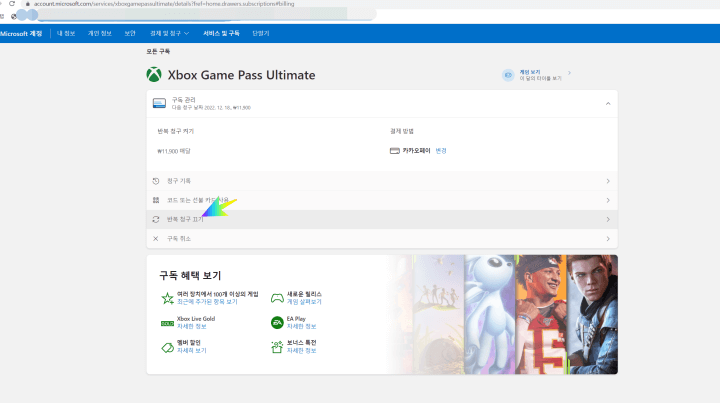Click the code or gift card QR icon
Screen dimensions: 720x403
pyautogui.click(x=156, y=201)
